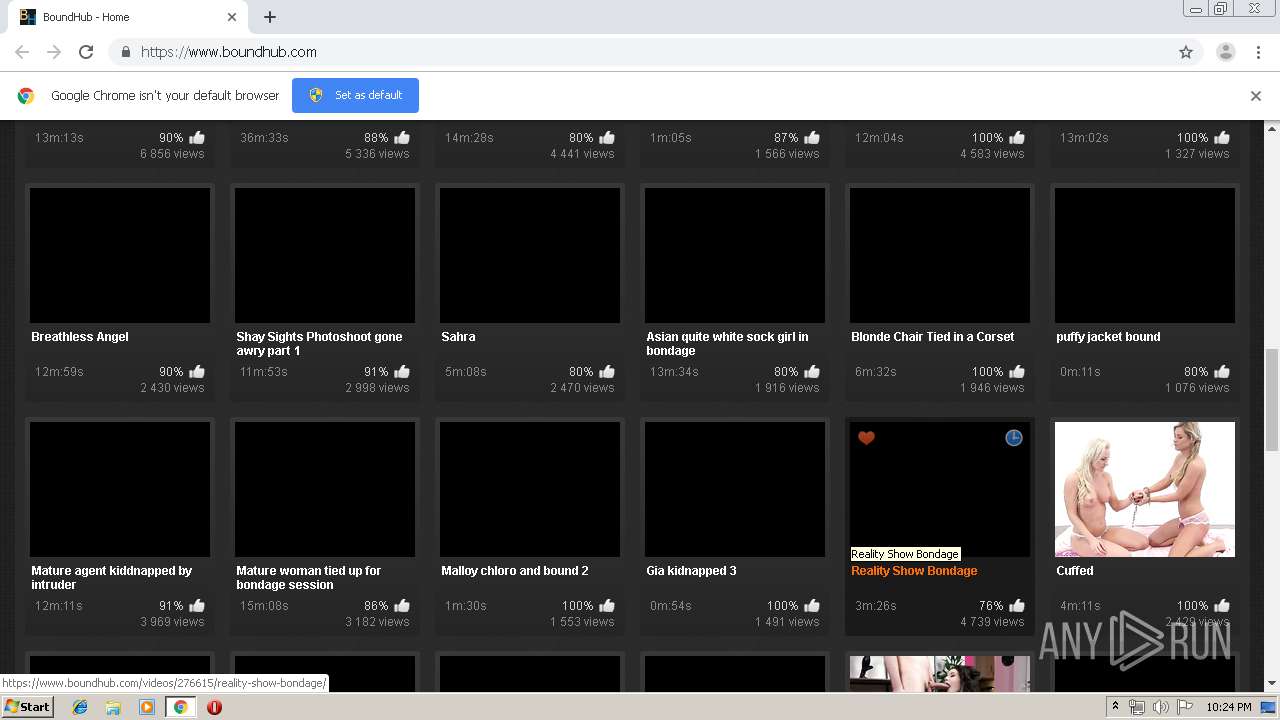Open the highlighted Reality Show Bondage title

point(914,571)
